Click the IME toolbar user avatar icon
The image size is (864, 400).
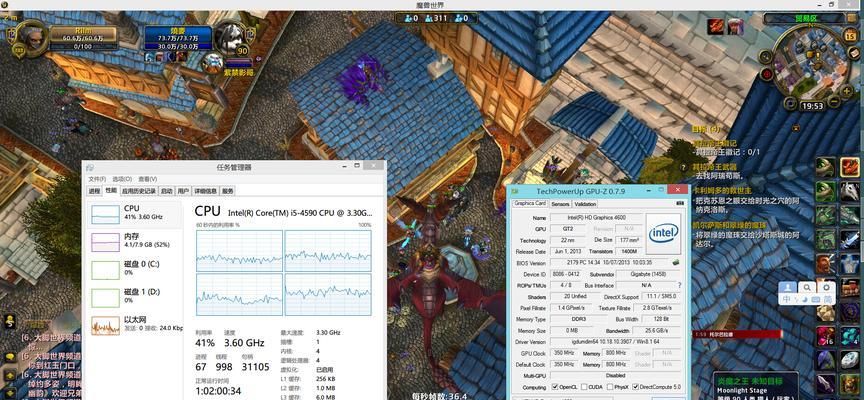789,287
